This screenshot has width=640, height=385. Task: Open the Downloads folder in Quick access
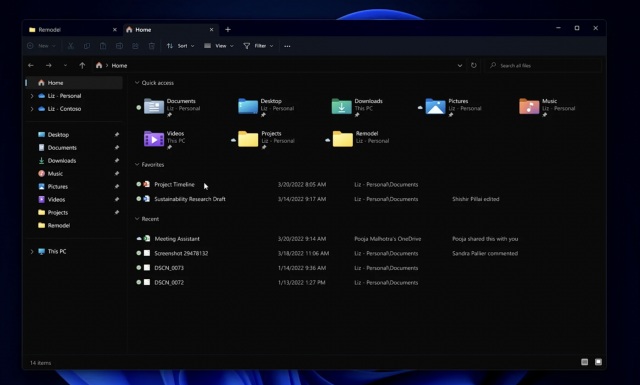tap(358, 108)
